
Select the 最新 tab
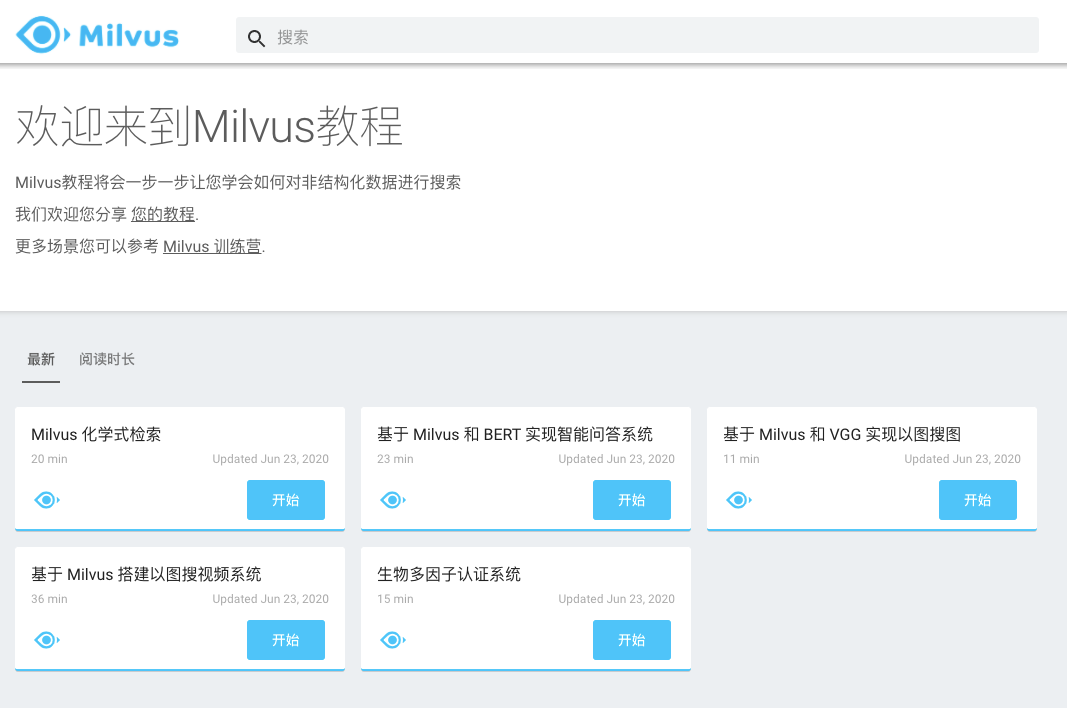[40, 359]
